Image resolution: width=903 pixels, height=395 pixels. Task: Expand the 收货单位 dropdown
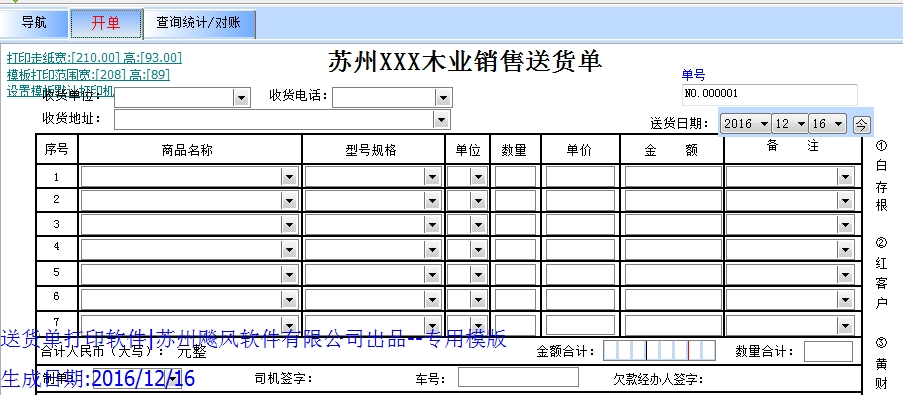(x=241, y=98)
